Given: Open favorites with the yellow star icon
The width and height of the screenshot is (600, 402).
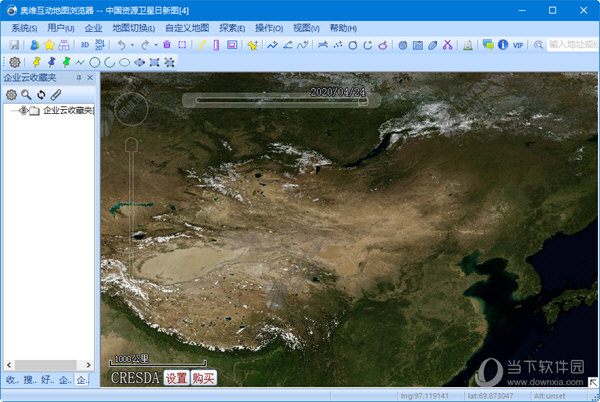Looking at the screenshot, I should pos(49,45).
